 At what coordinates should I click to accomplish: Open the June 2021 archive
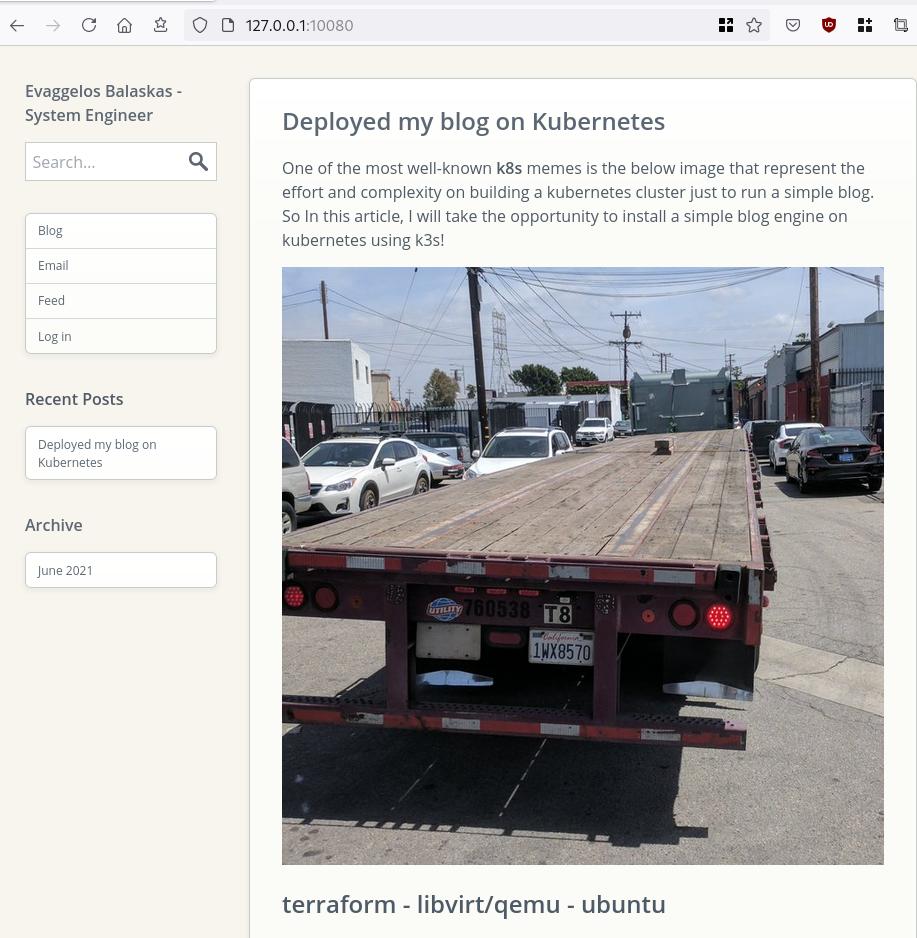(x=65, y=571)
